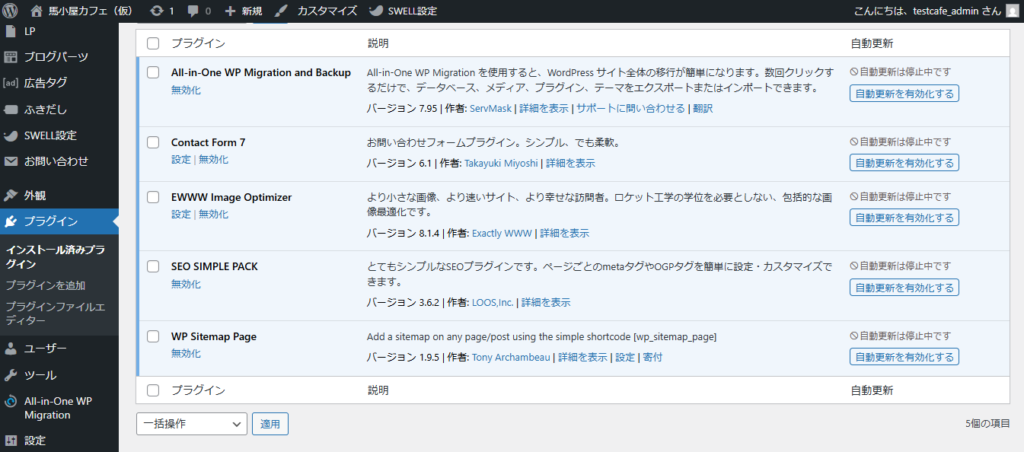Deactivate Contact Form 7 via 無効化
The height and width of the screenshot is (452, 1024).
tap(214, 159)
